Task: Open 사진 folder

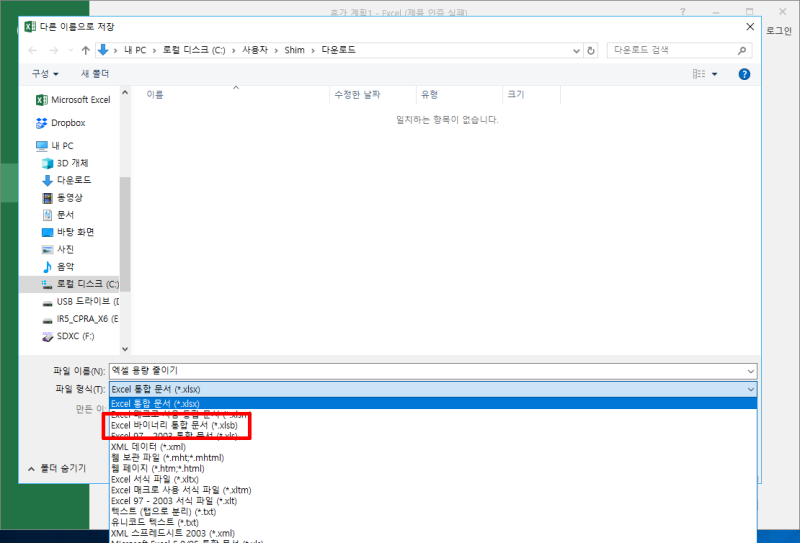Action: [58, 249]
